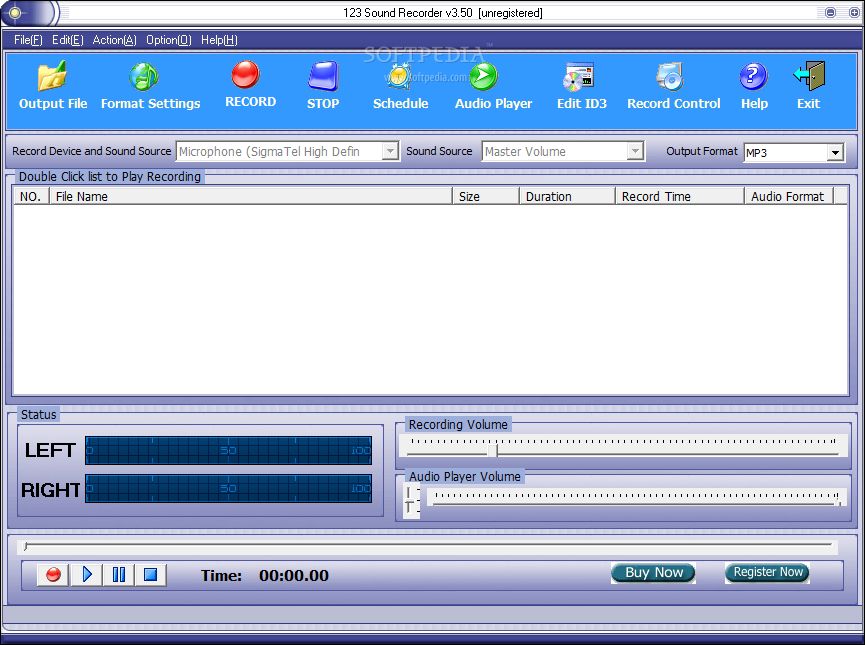
Task: Open the Edit menu
Action: pos(68,40)
